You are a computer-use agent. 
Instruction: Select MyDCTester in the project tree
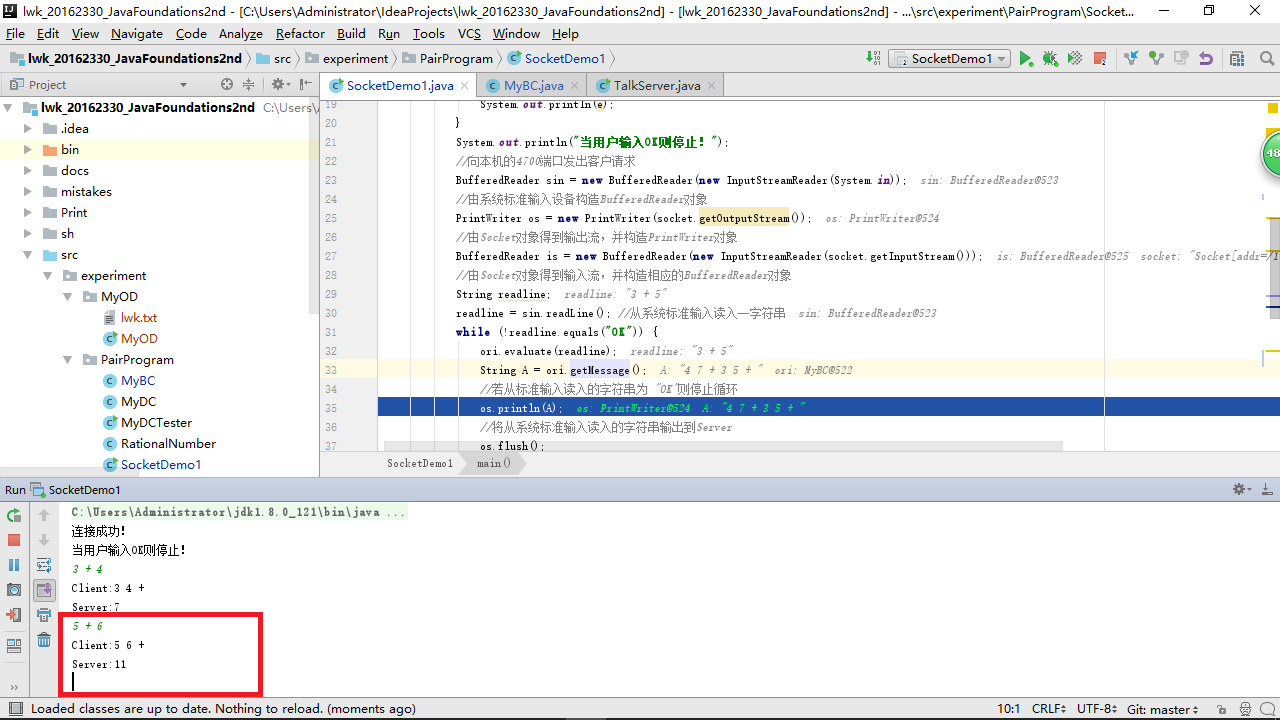(156, 422)
